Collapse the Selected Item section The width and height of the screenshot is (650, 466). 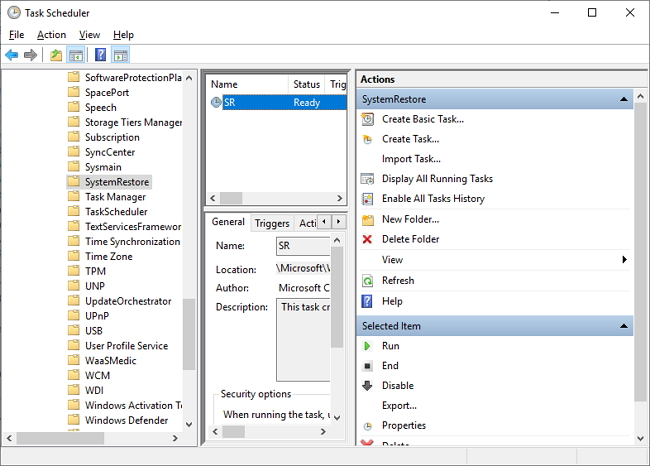click(x=624, y=326)
